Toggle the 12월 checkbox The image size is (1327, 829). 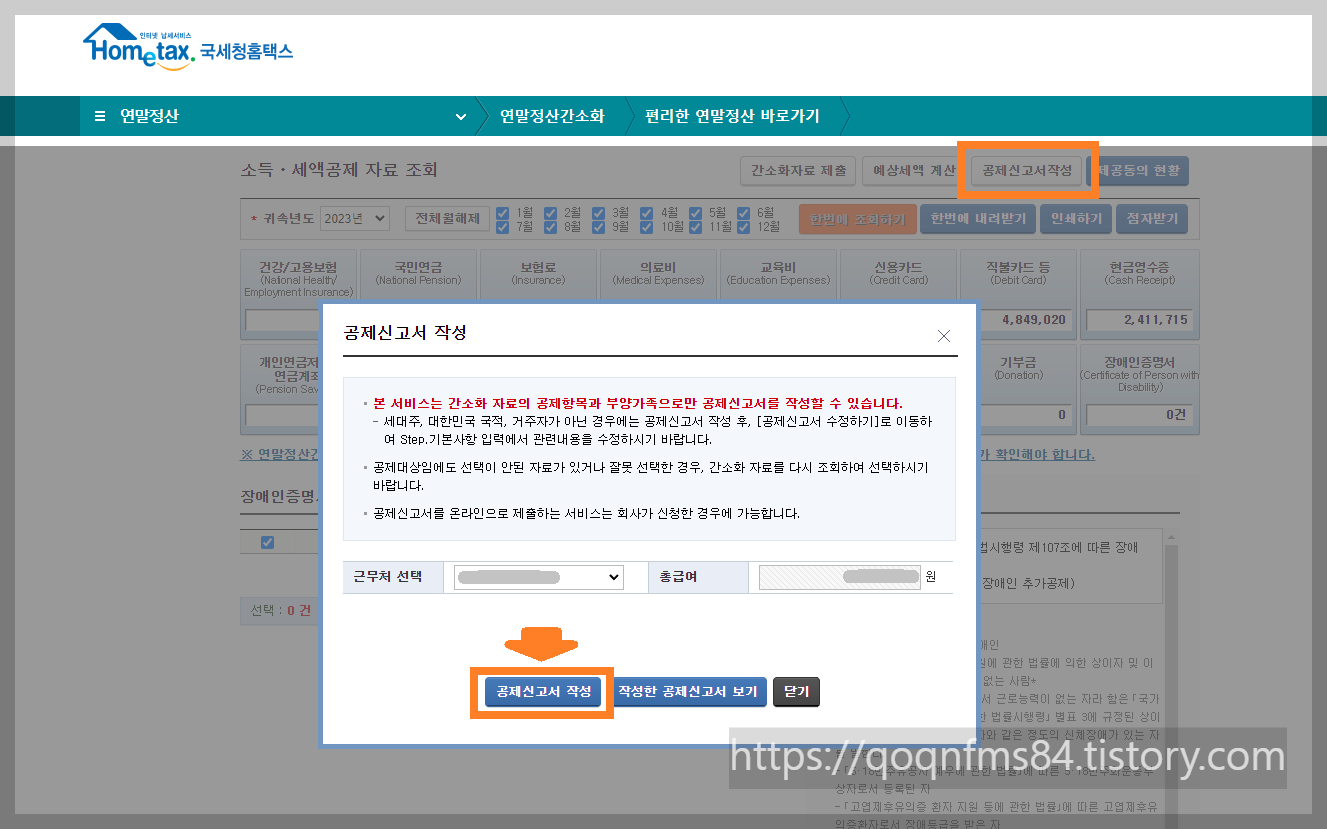point(743,226)
